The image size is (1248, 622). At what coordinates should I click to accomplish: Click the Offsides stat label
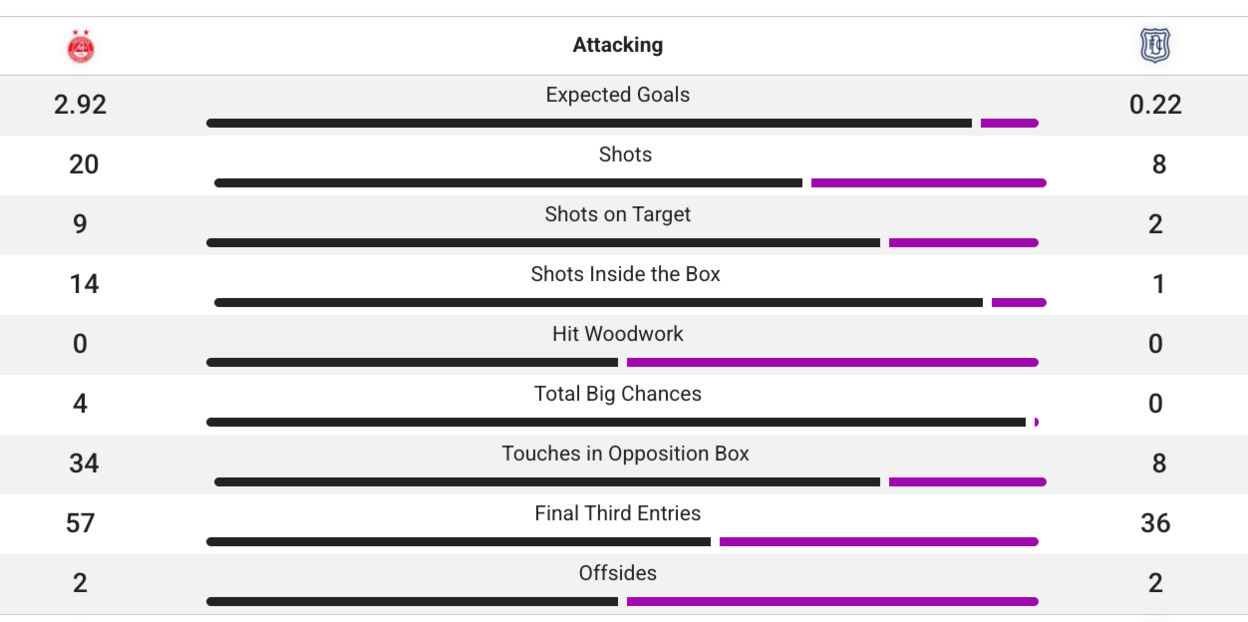(x=618, y=574)
